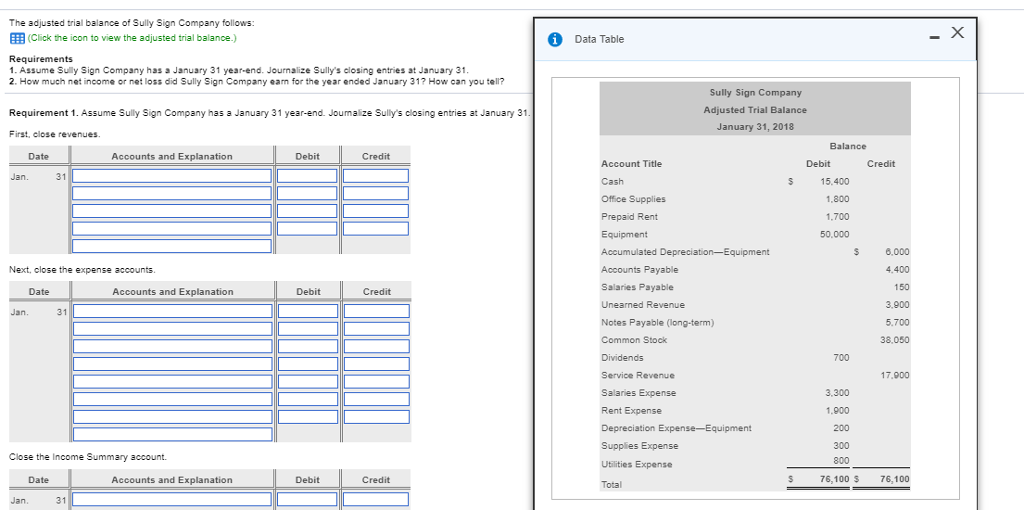Select the eighth explanation field in close expenses entry
The image size is (1024, 510).
172,434
